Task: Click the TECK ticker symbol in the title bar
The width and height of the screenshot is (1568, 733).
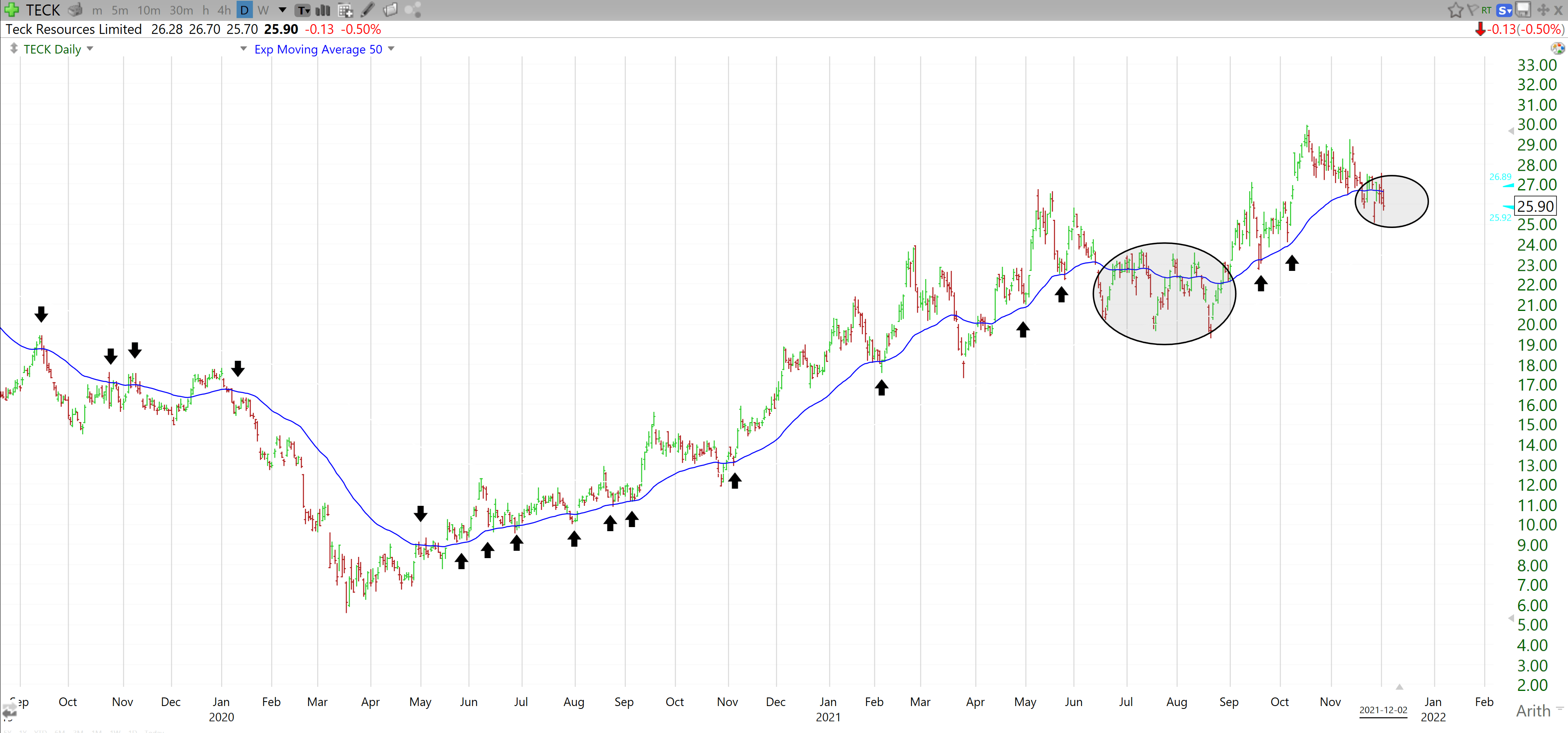Action: [43, 10]
